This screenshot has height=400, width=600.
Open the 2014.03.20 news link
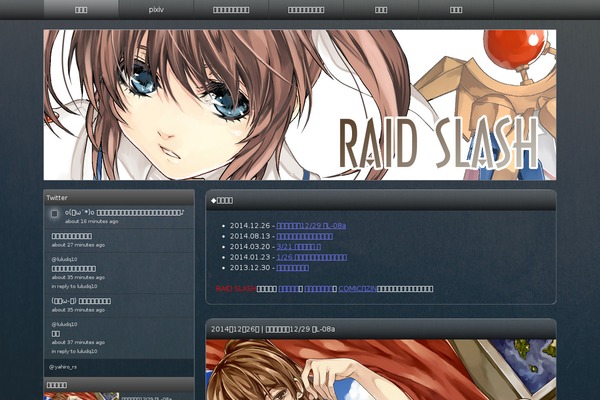pyautogui.click(x=298, y=247)
